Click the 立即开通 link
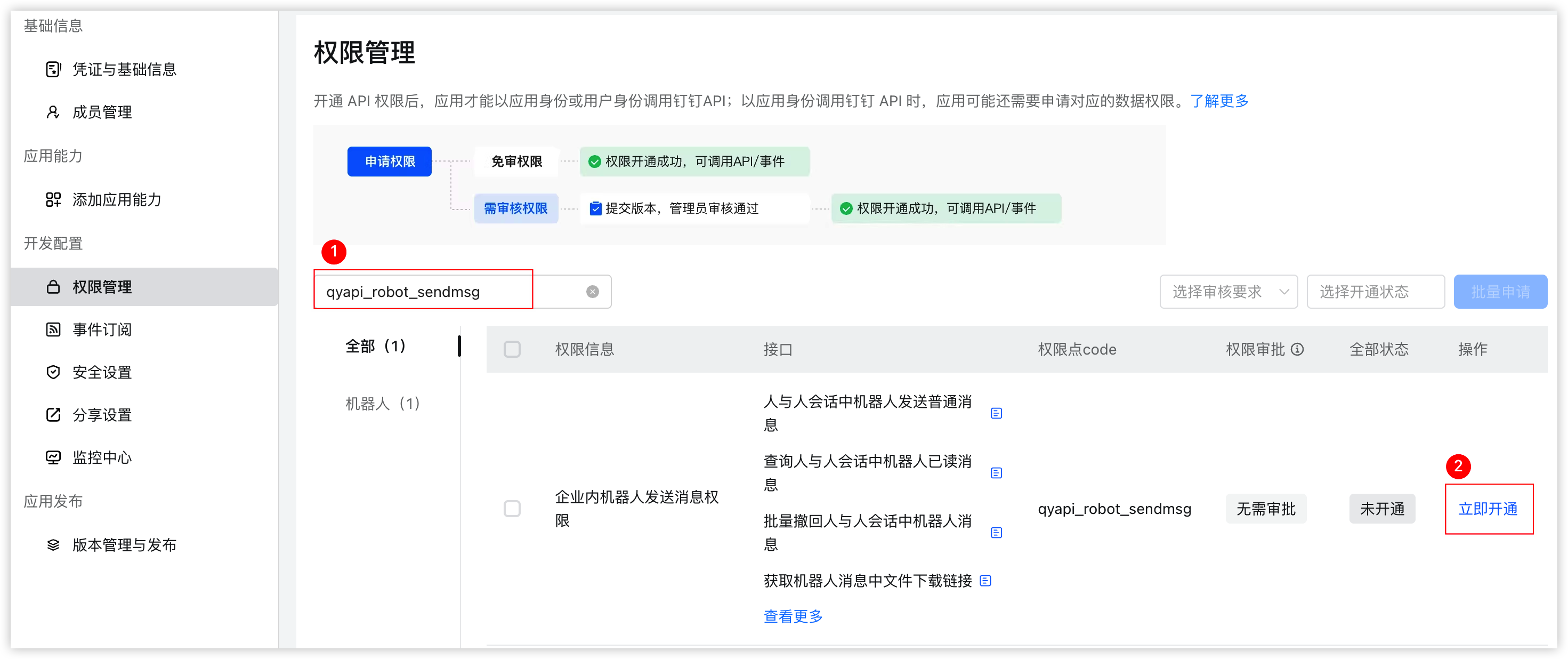 point(1487,509)
